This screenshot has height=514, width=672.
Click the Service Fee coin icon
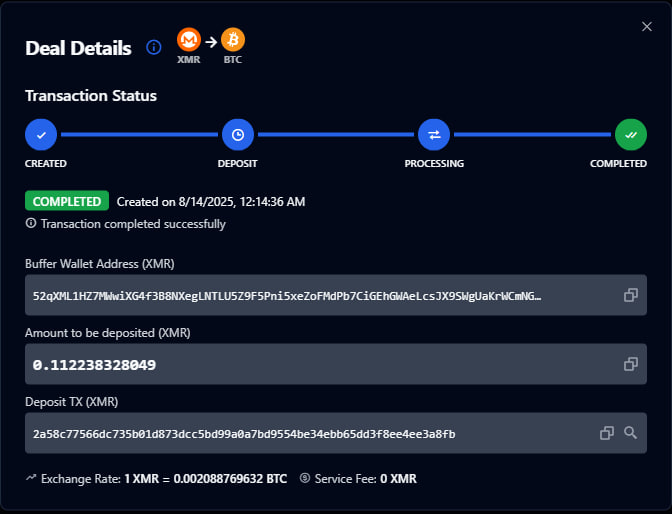click(305, 478)
